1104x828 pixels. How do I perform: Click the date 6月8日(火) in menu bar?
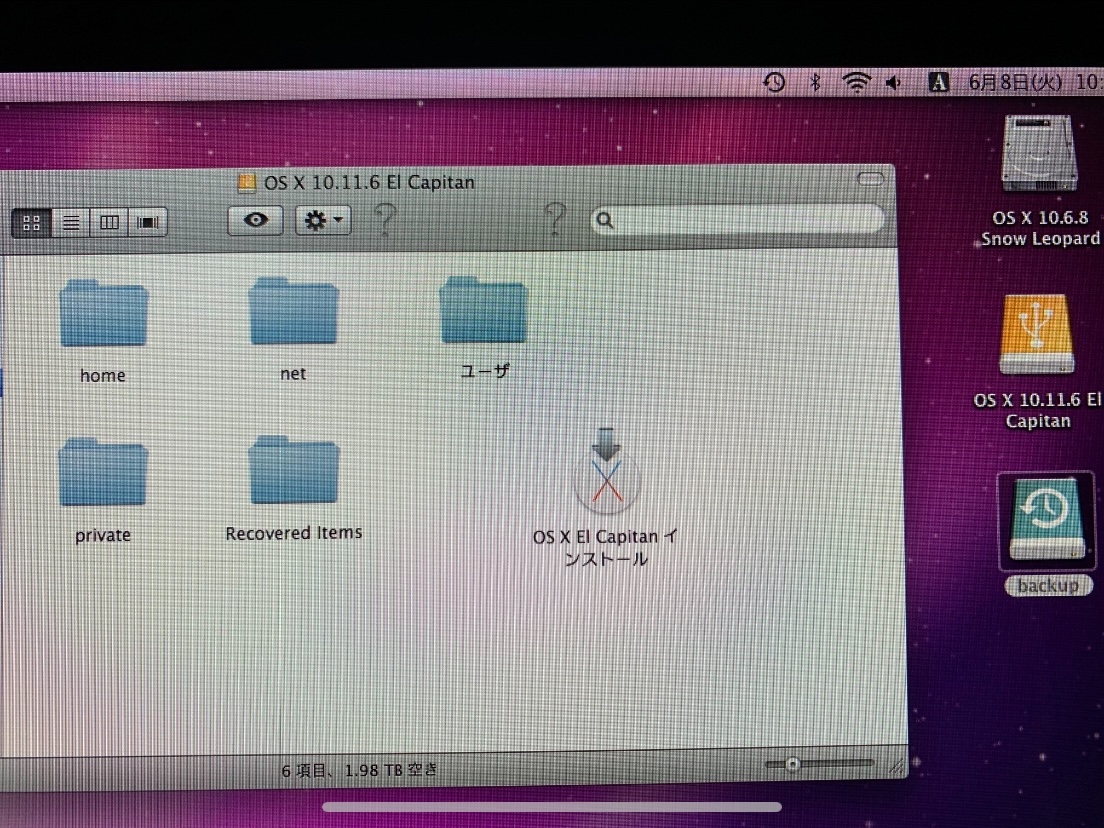[1015, 82]
